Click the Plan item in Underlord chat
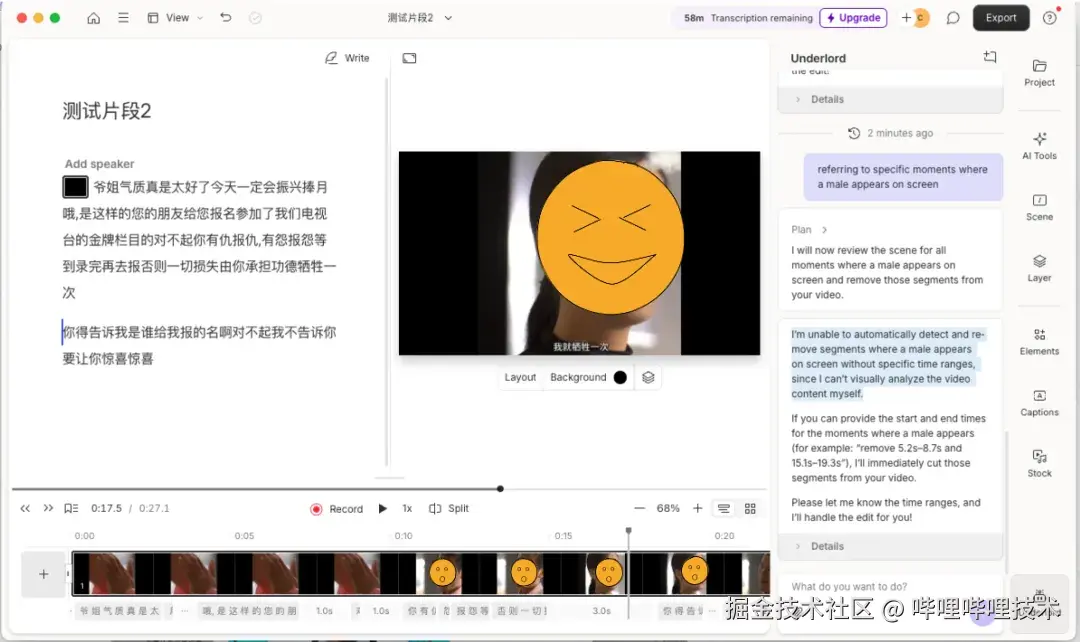1080x642 pixels. click(806, 229)
